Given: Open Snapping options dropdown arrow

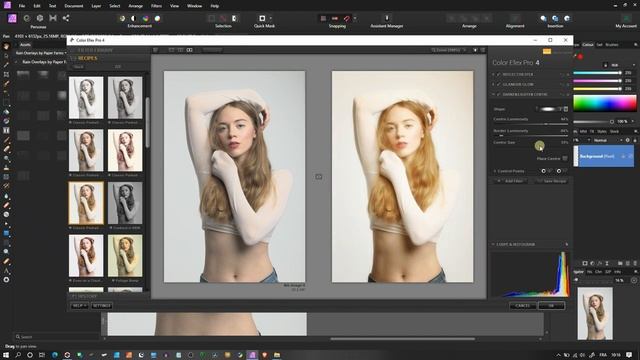Looking at the screenshot, I should (x=355, y=18).
